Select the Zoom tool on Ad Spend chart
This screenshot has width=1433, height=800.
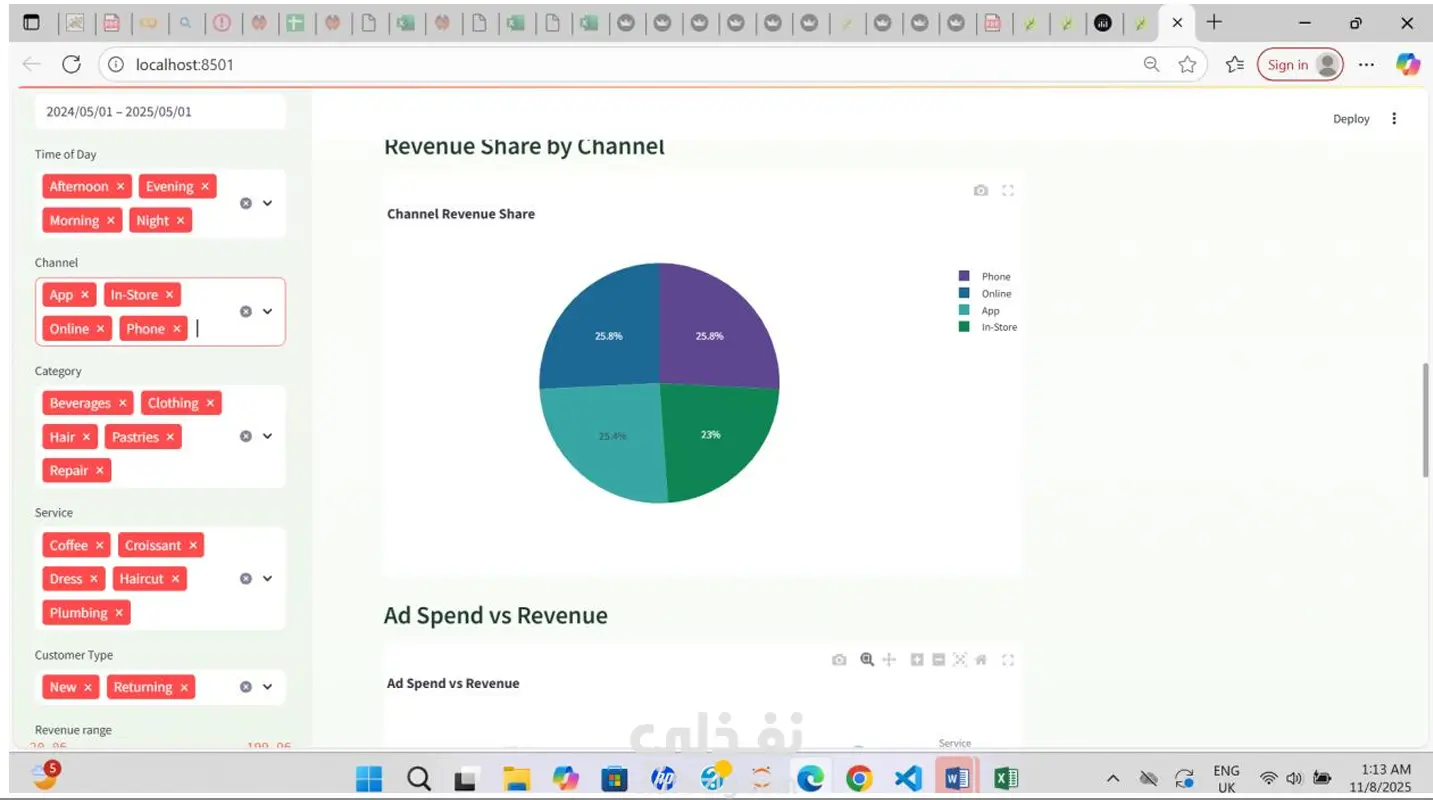click(867, 659)
